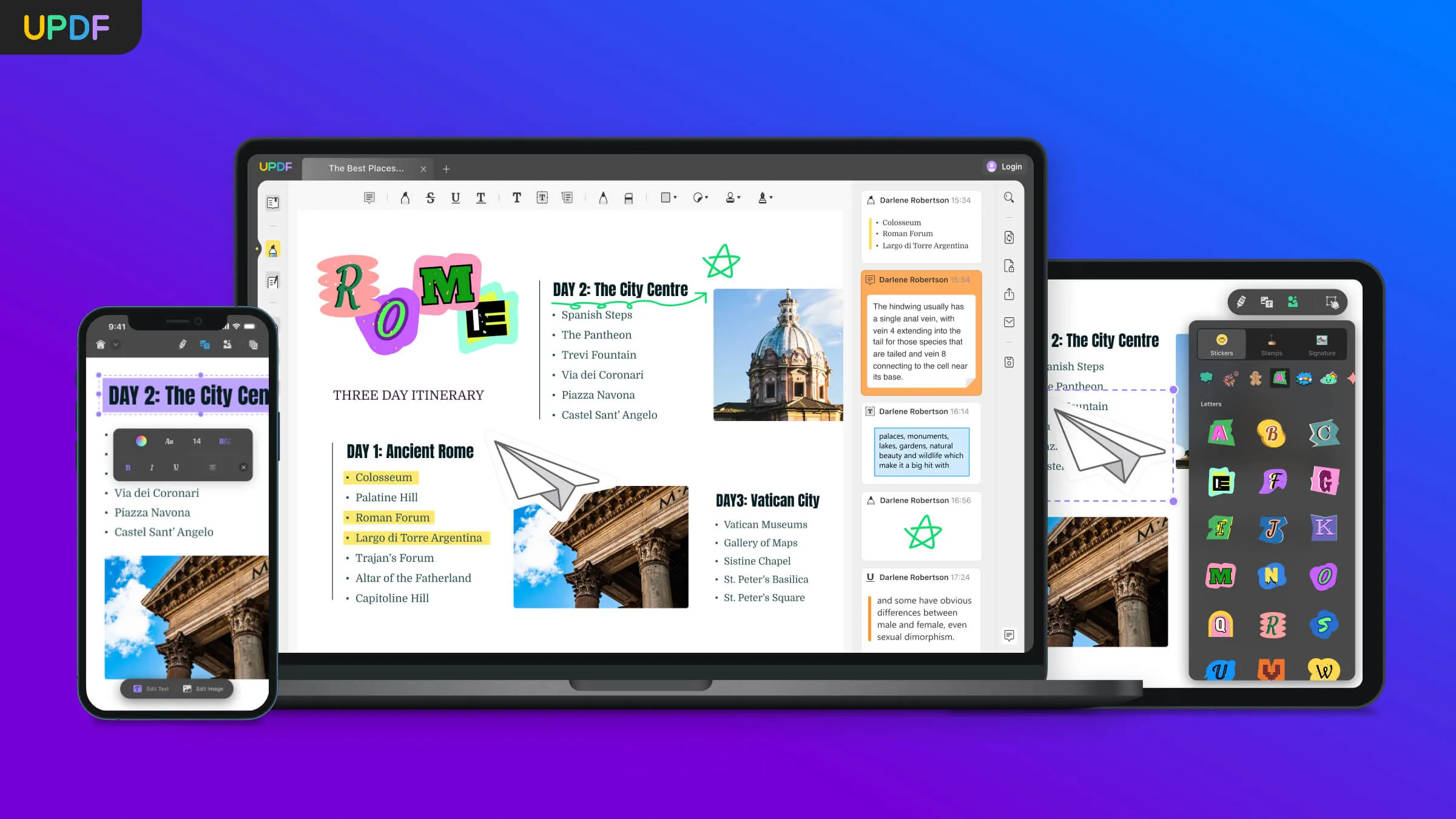Toggle bold formatting on mobile toolbar
Screen dimensions: 1456x819
(x=128, y=467)
